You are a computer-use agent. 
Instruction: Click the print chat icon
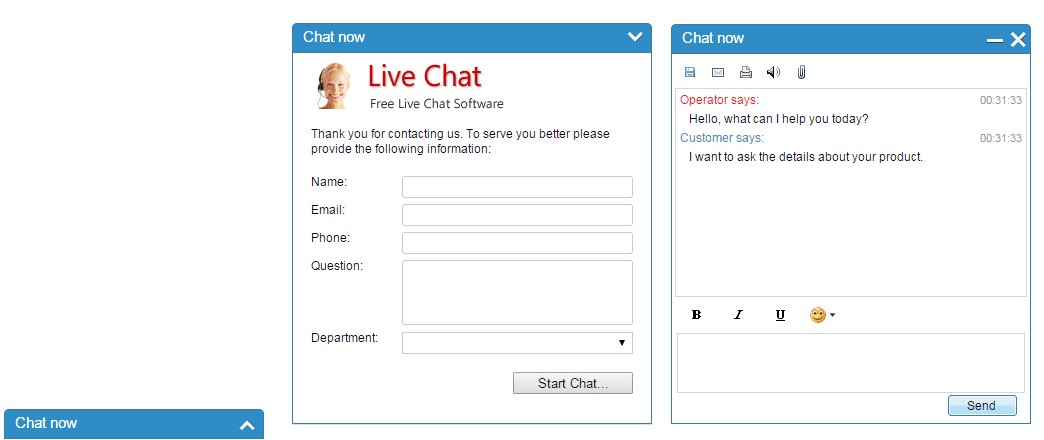pos(746,72)
